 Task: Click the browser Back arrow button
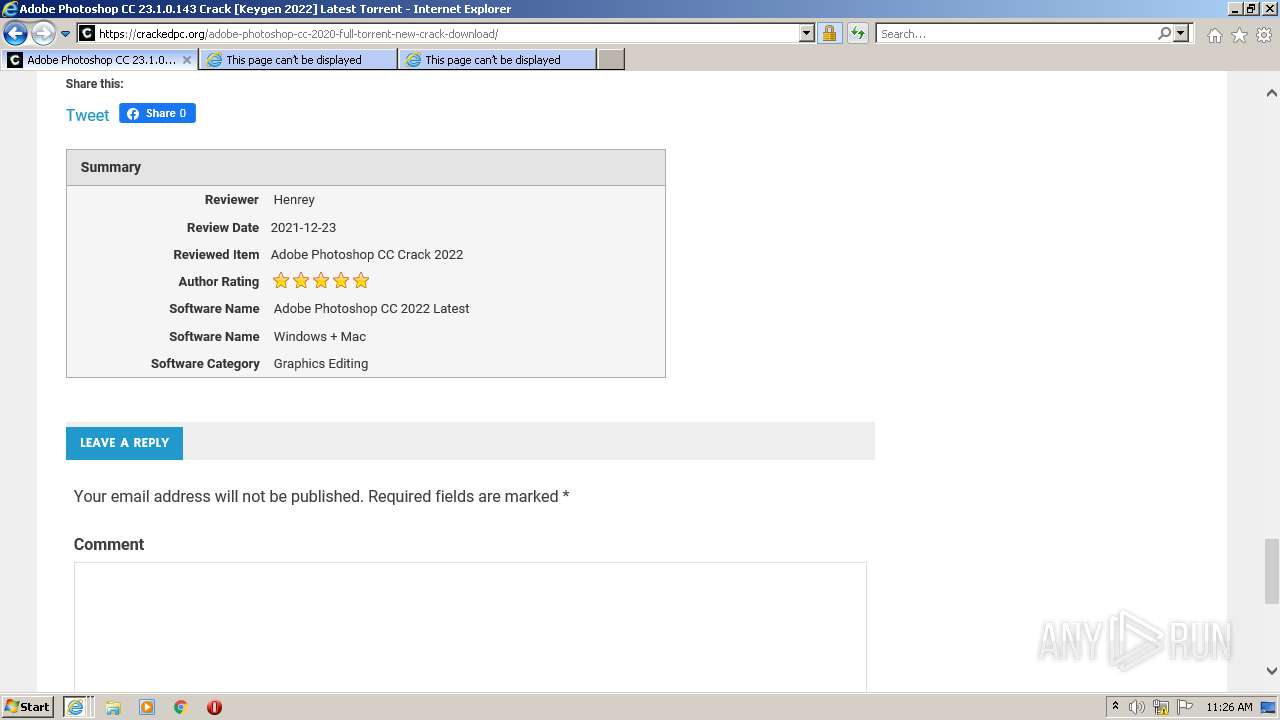pyautogui.click(x=15, y=34)
